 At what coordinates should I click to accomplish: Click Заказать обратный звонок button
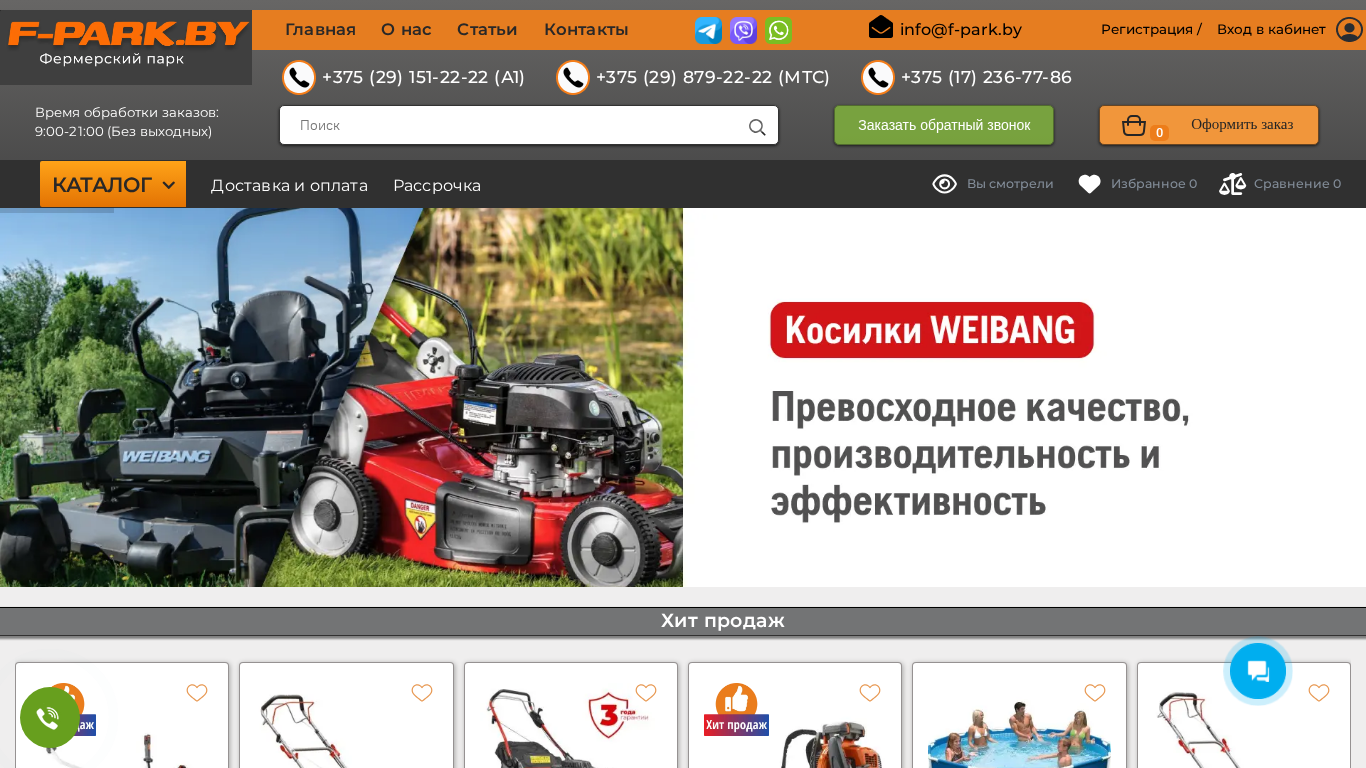(944, 125)
